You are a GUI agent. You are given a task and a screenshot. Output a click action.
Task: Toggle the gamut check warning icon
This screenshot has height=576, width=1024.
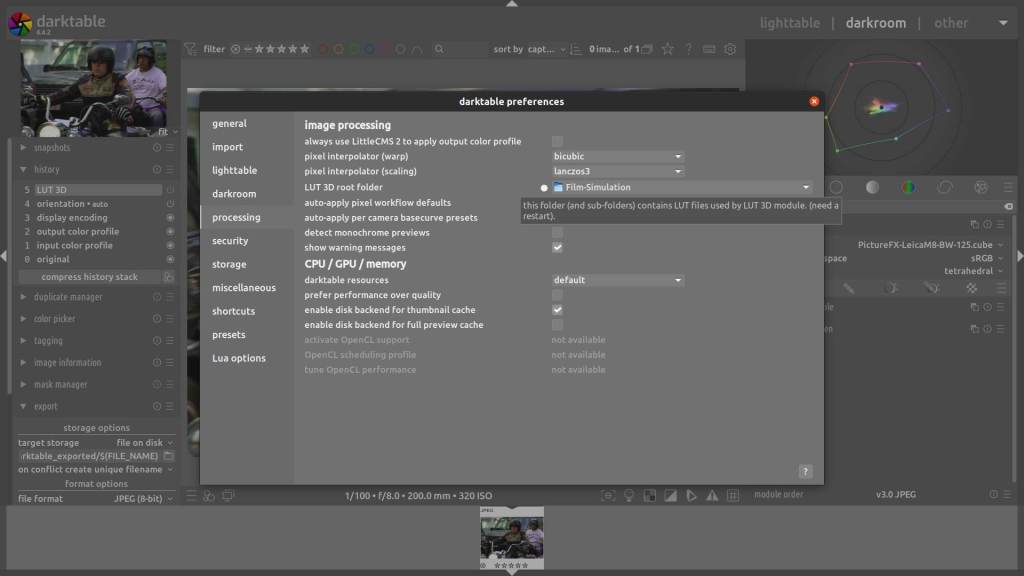click(712, 496)
